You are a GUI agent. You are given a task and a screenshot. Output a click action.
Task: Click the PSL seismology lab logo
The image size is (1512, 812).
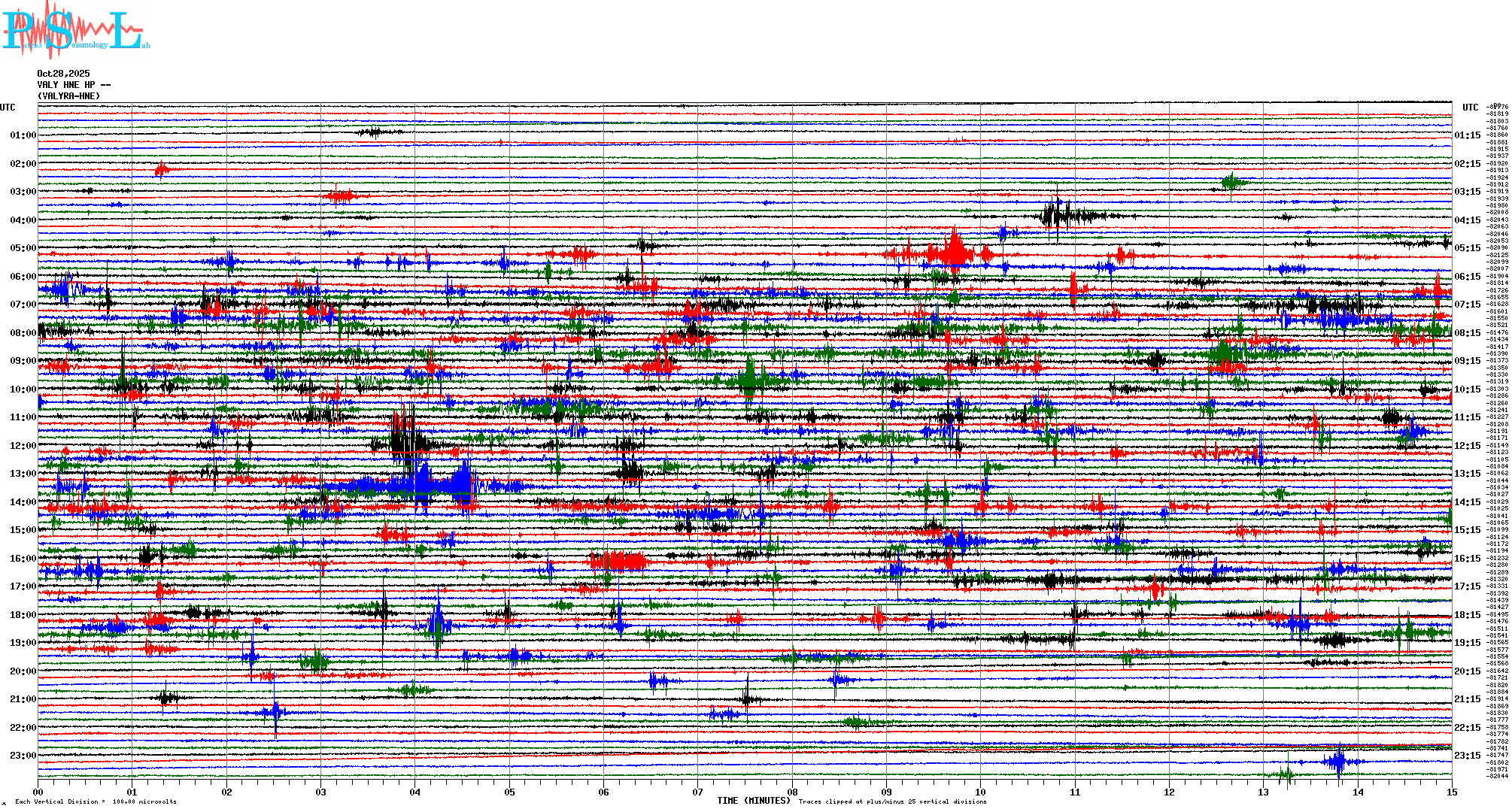tap(75, 29)
